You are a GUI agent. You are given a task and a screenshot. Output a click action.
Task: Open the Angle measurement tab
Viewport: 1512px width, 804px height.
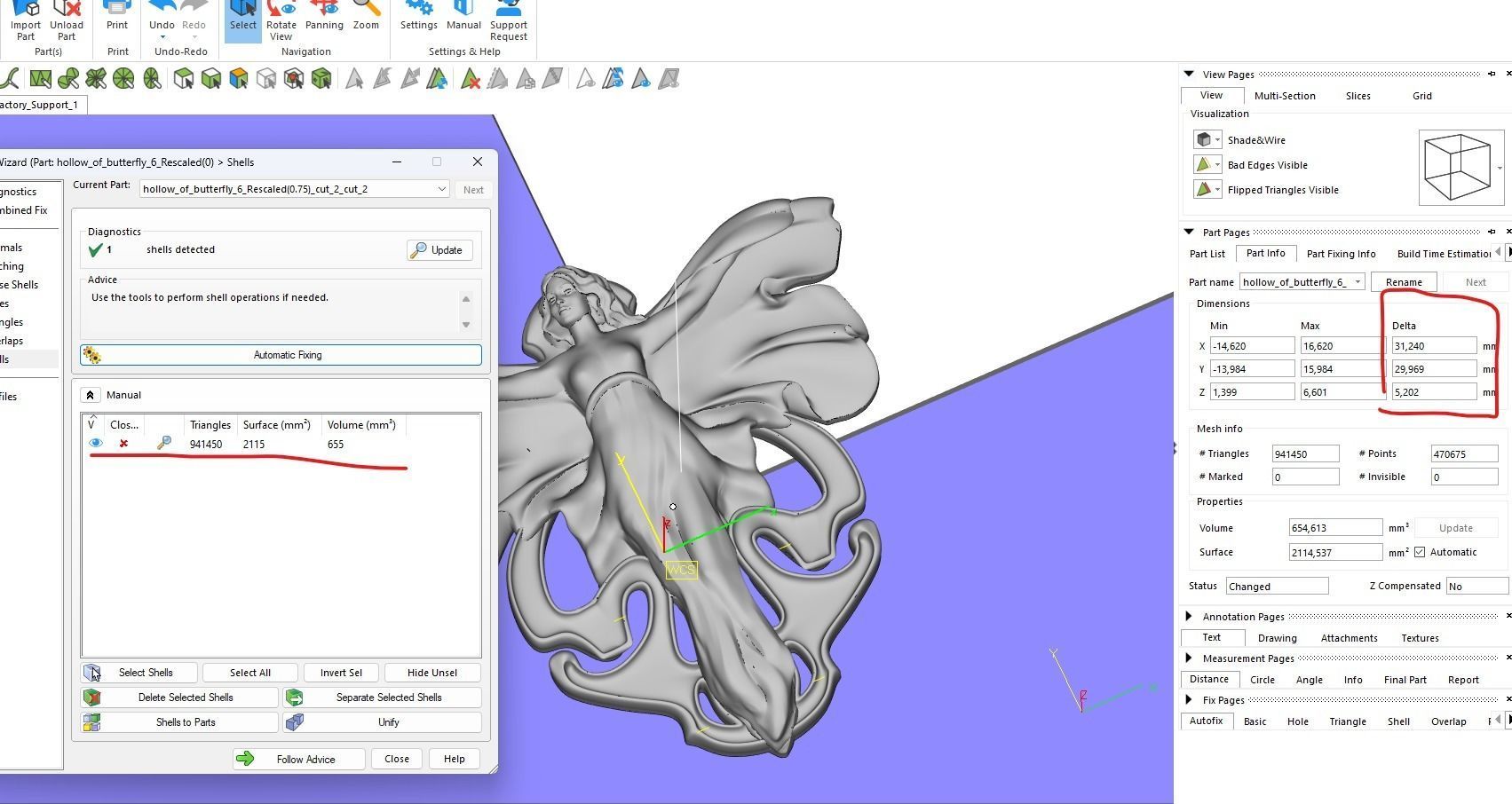click(1309, 680)
